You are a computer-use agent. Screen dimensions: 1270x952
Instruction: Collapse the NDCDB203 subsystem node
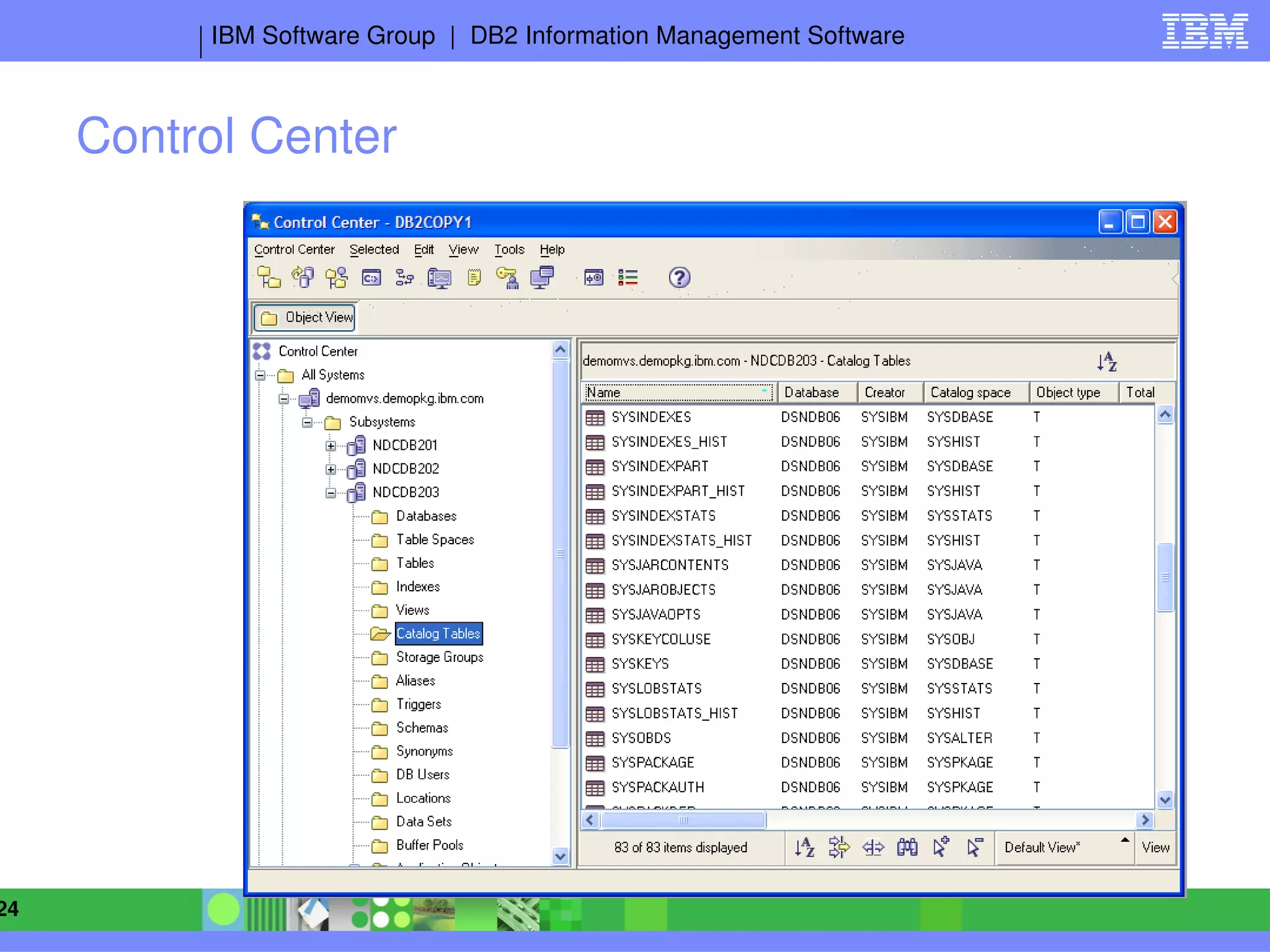pos(331,493)
